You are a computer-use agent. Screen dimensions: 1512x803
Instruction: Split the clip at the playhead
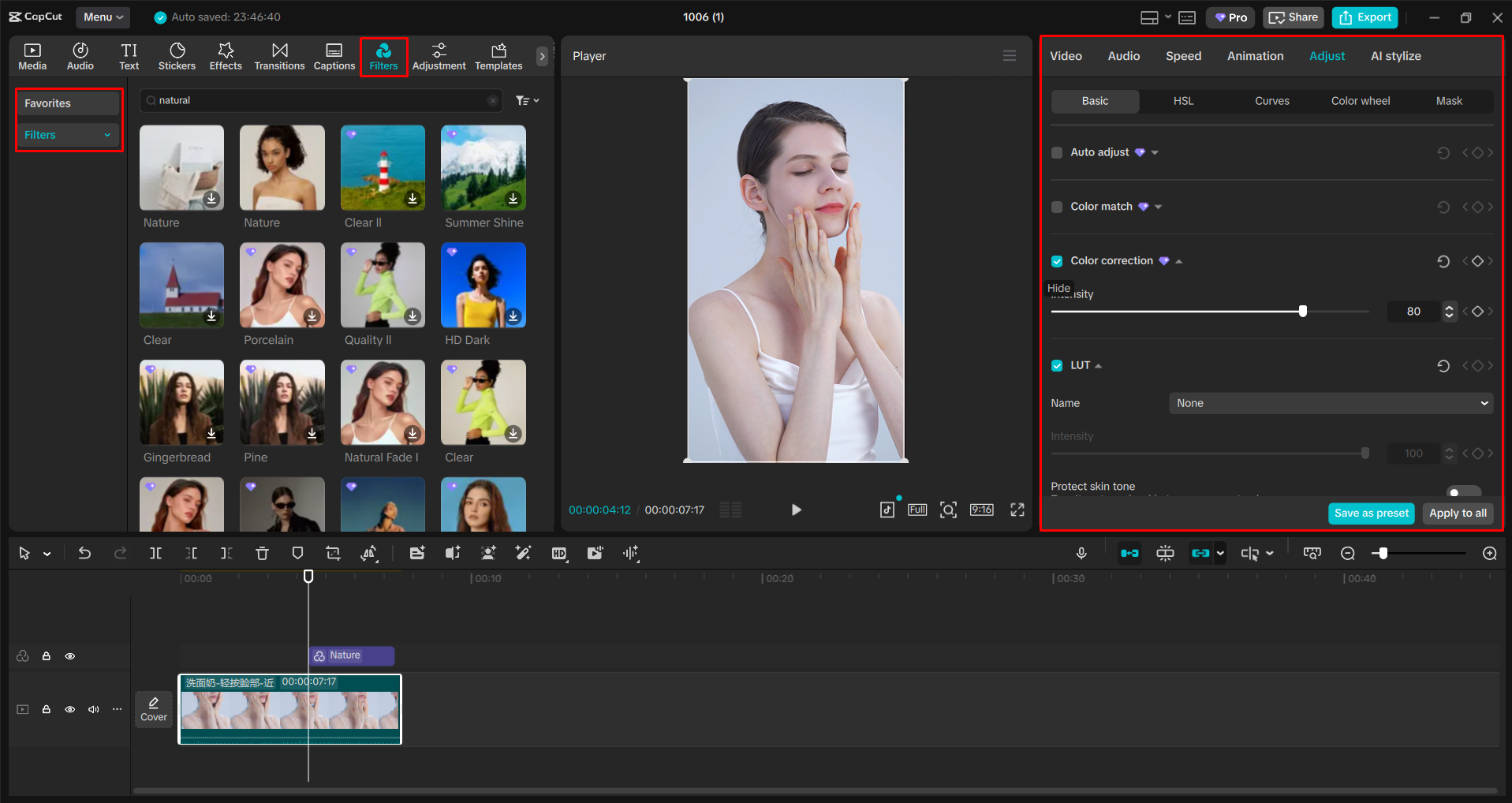click(x=155, y=553)
